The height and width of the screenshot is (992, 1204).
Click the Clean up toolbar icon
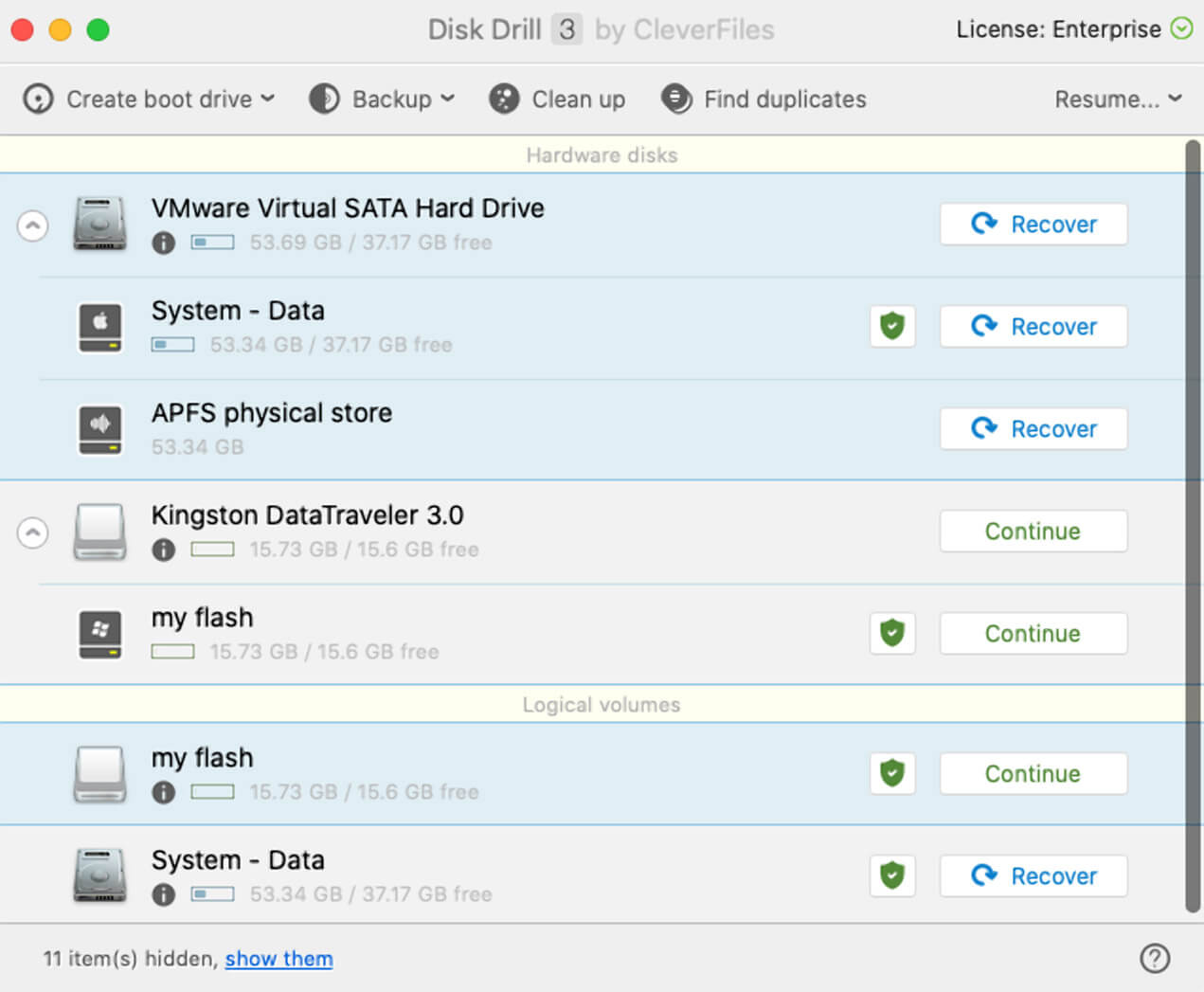[504, 99]
